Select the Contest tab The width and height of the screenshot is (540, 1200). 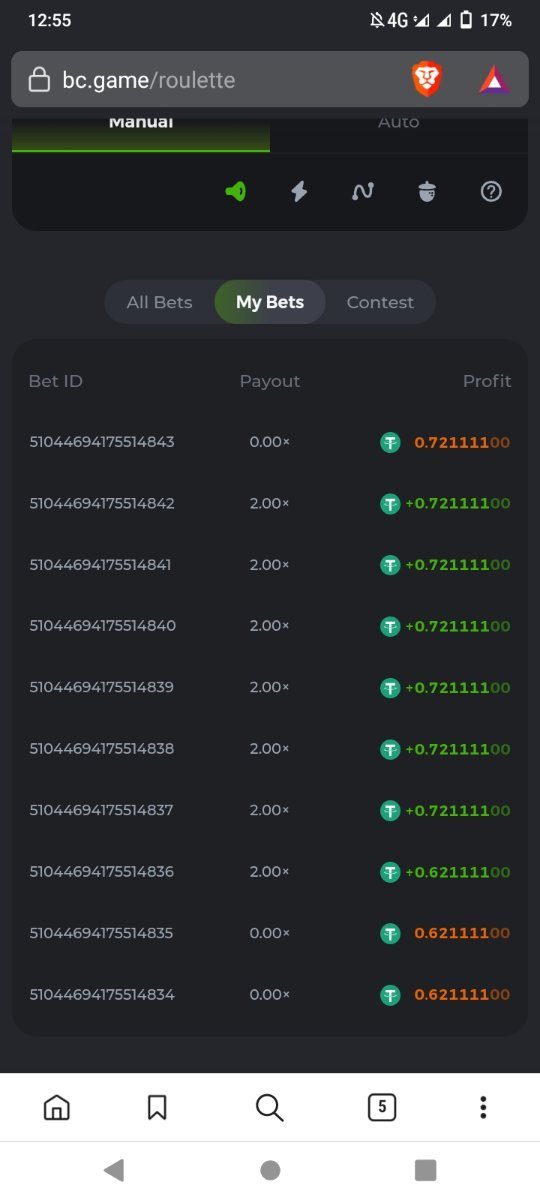coord(380,302)
